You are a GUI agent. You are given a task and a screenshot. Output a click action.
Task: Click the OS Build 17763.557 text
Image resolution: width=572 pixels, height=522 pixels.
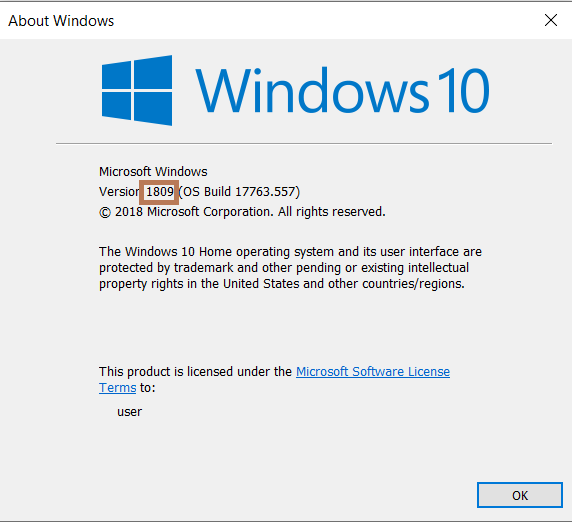tap(239, 192)
